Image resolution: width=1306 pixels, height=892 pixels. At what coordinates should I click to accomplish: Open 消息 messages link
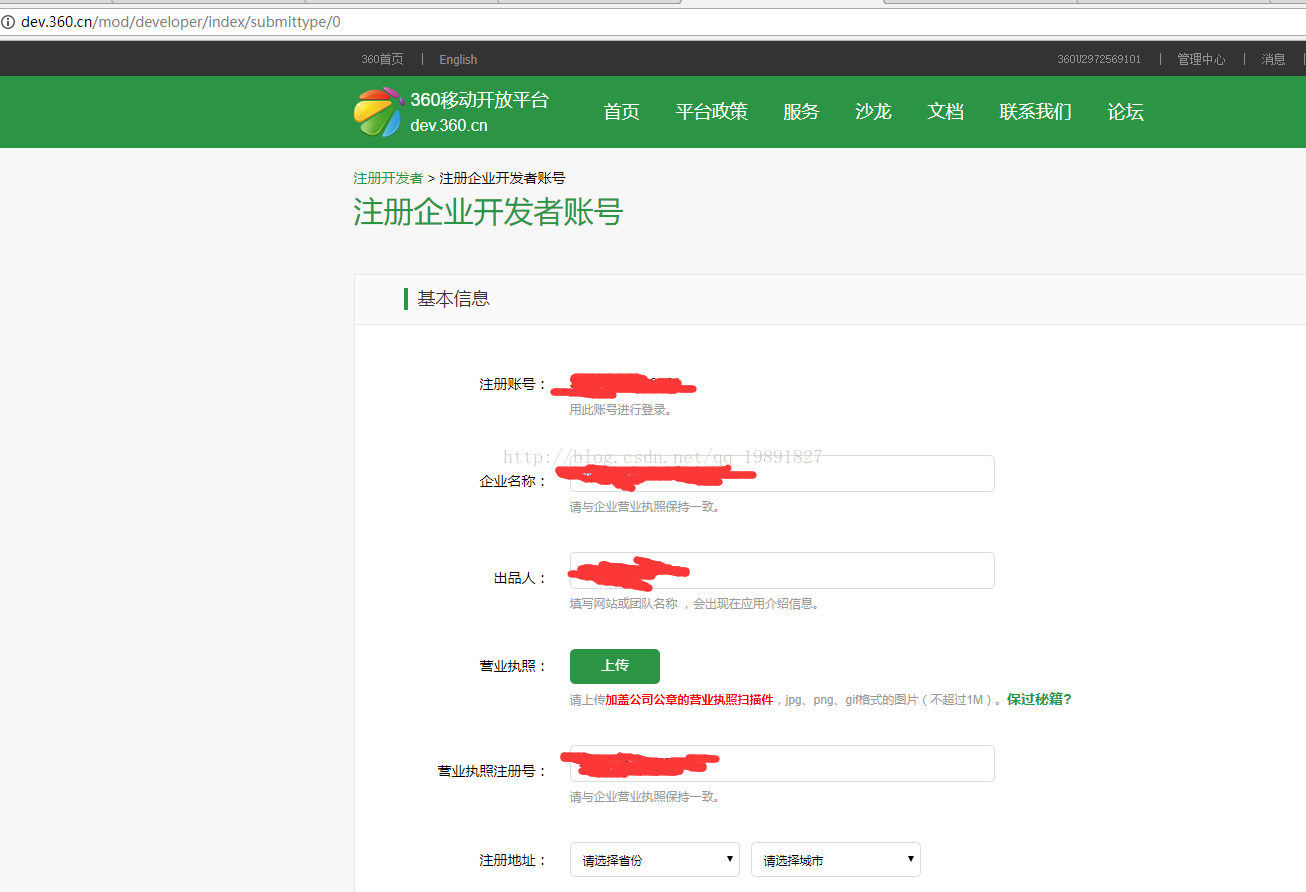(x=1273, y=59)
